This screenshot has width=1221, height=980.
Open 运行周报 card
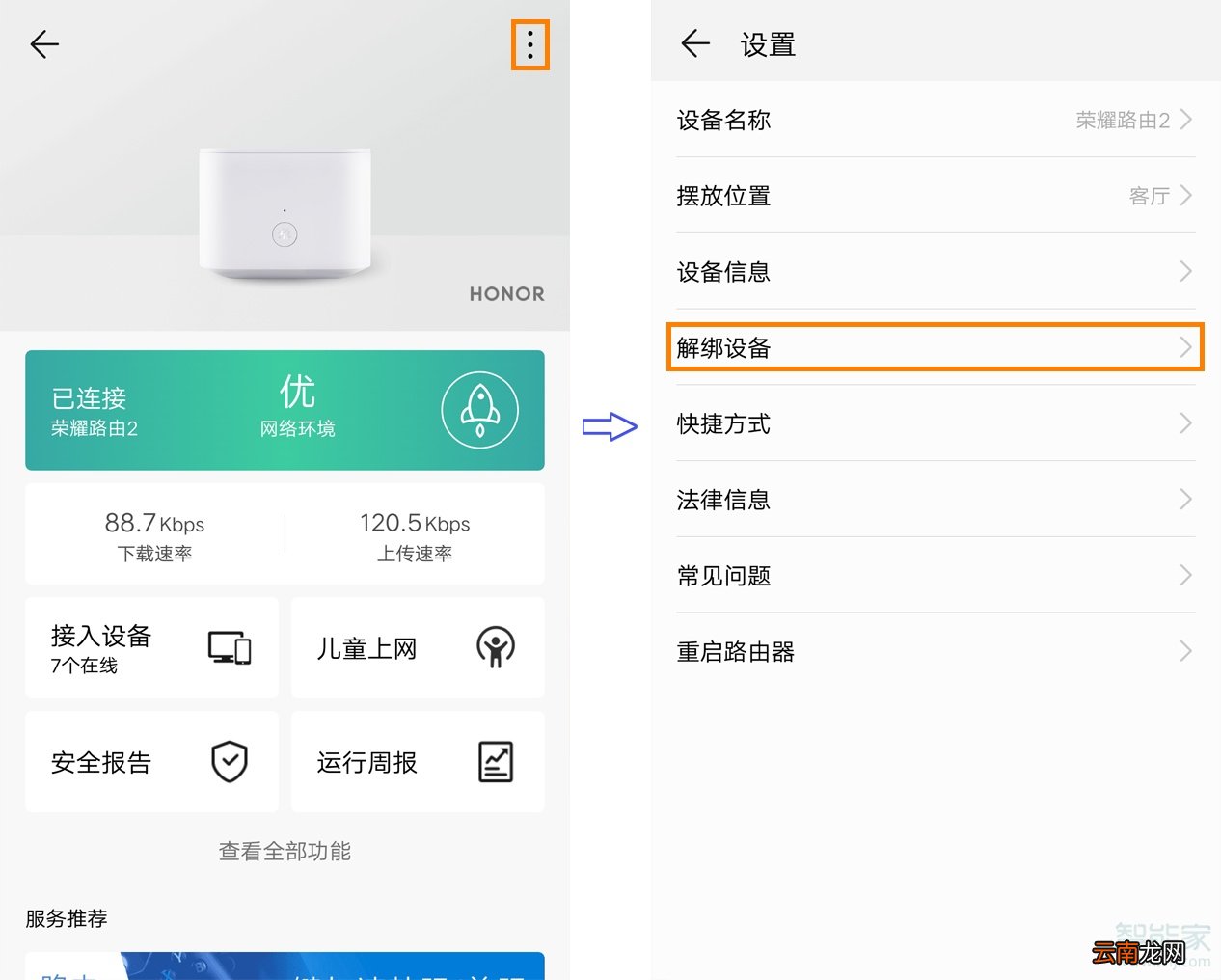point(418,762)
